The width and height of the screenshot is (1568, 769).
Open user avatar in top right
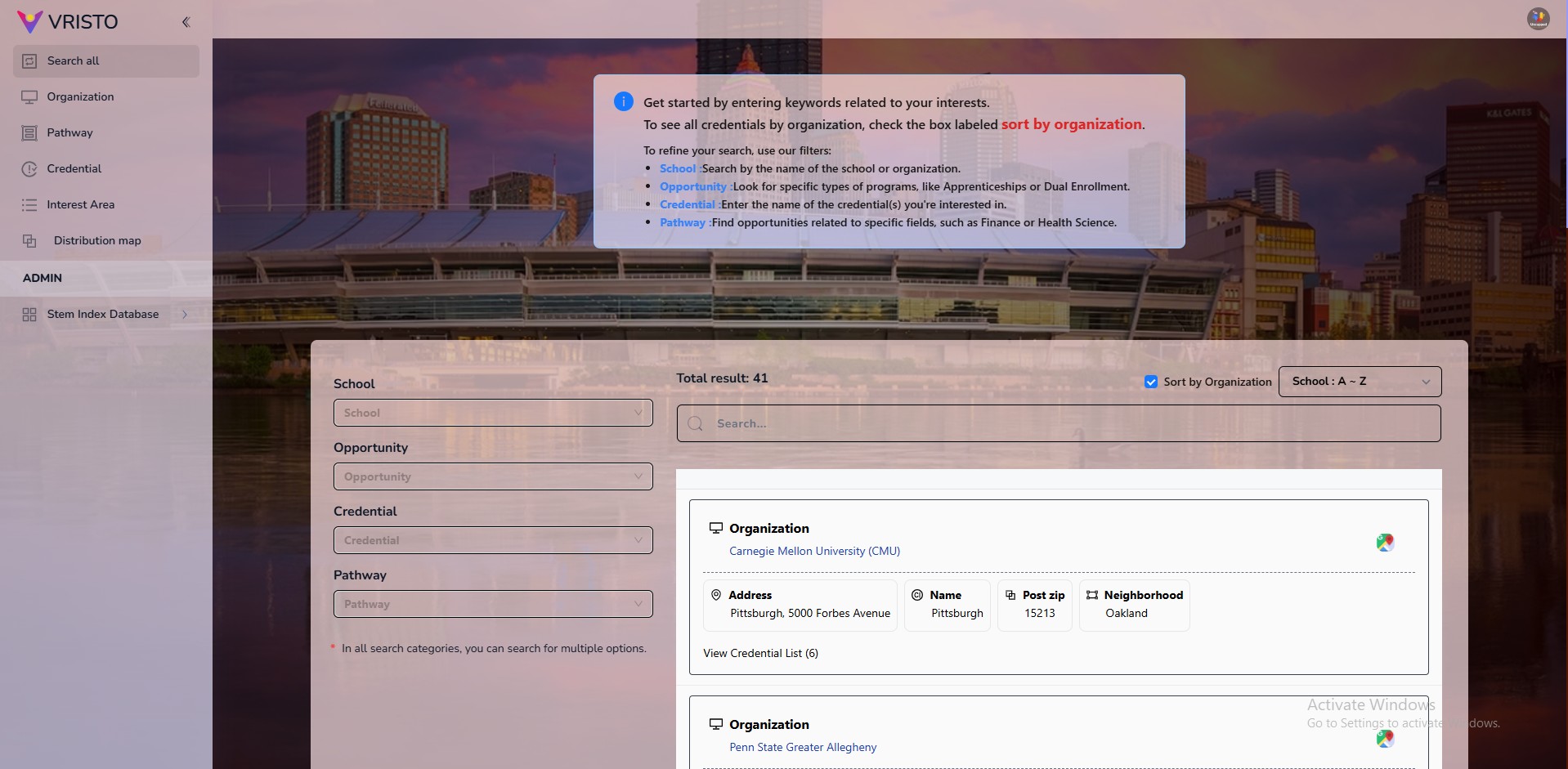pyautogui.click(x=1538, y=19)
